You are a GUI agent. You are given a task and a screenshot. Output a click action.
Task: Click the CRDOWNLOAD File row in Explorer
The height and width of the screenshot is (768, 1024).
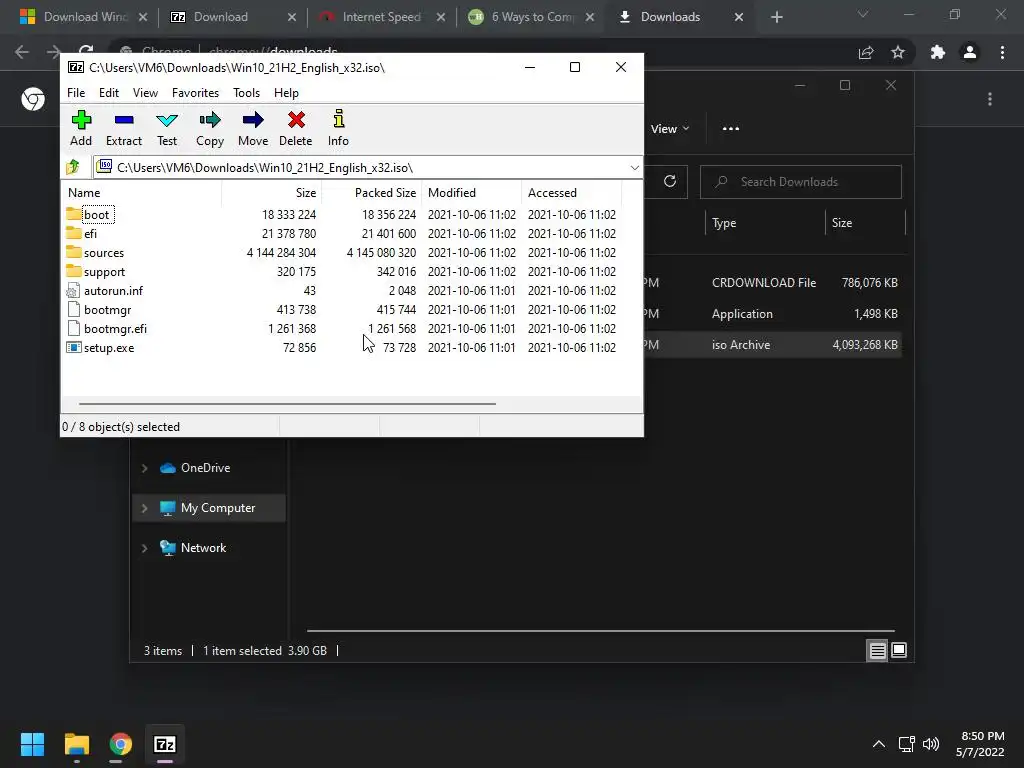772,283
